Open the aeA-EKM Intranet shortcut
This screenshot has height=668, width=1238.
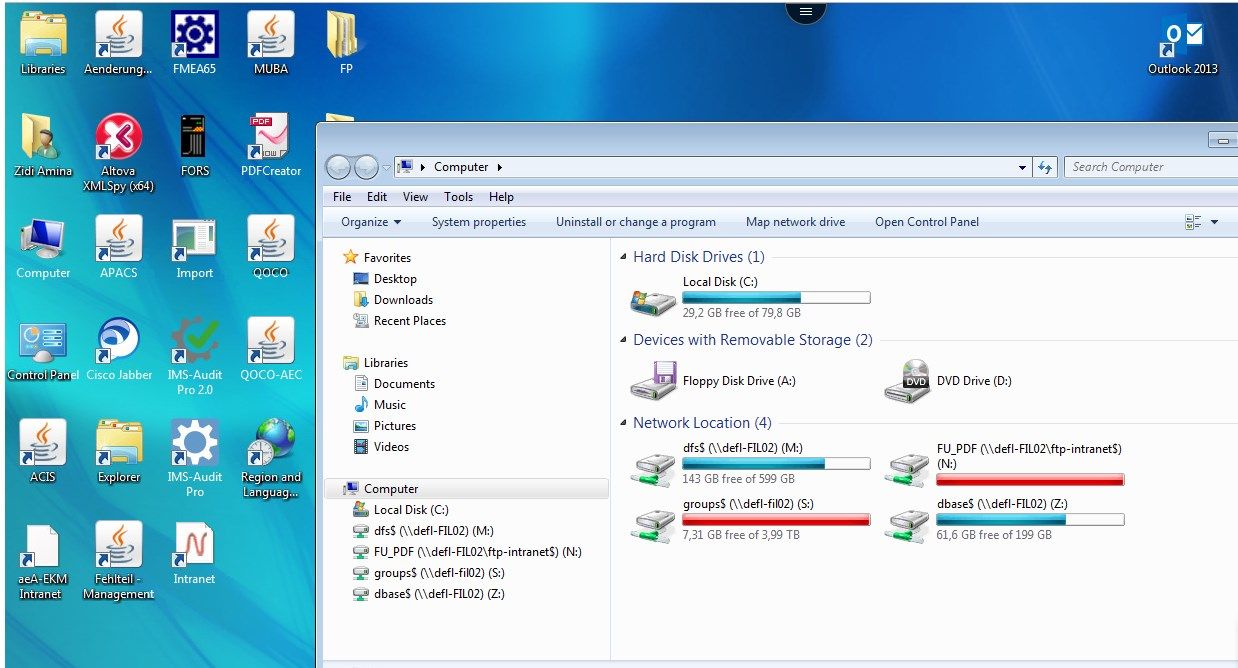pos(43,562)
